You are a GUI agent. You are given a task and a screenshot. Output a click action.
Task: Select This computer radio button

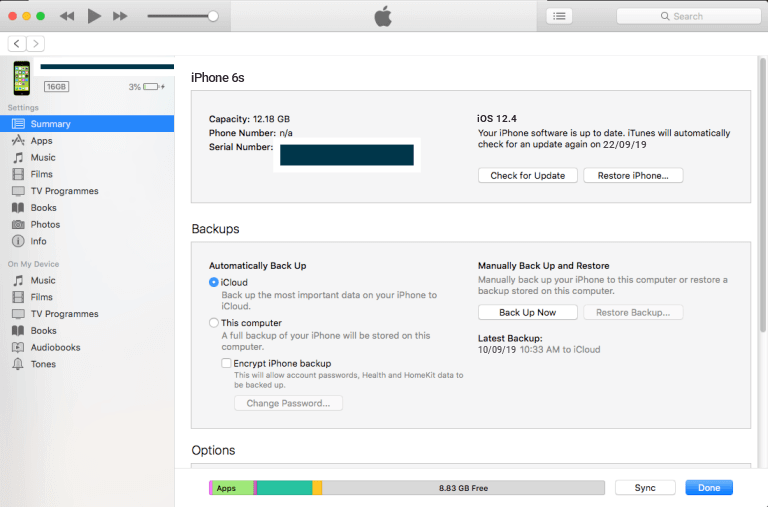tap(214, 323)
